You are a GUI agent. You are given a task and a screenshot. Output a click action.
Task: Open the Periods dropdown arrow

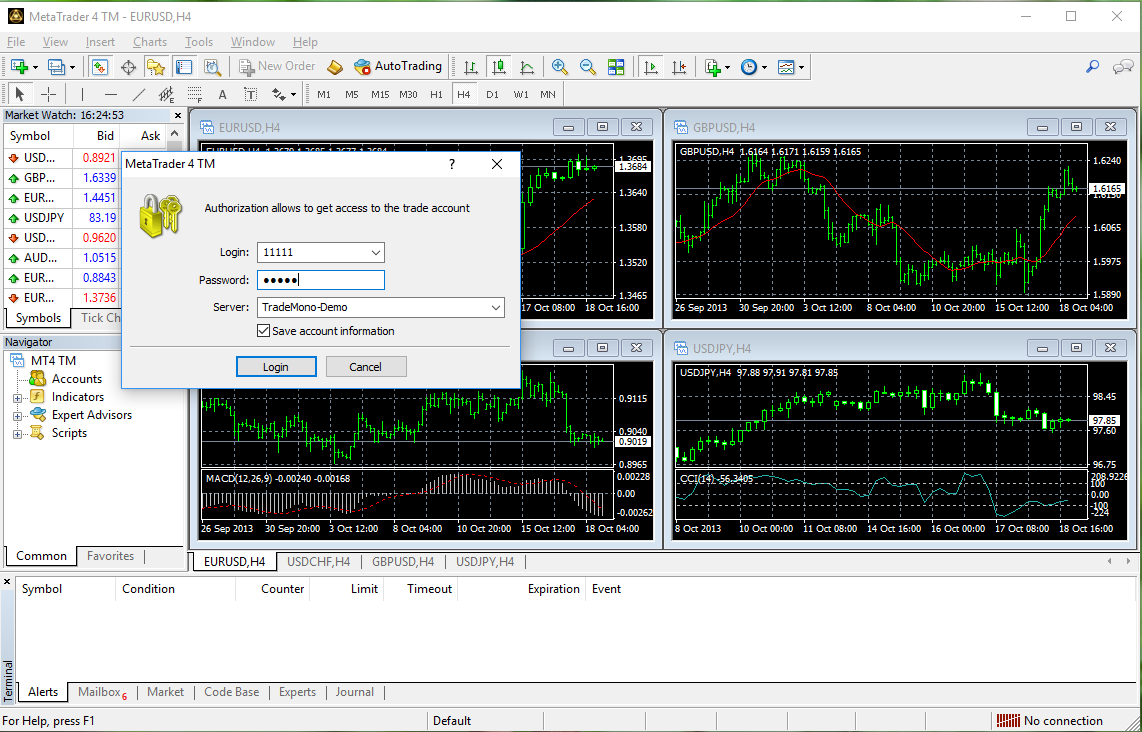[764, 68]
